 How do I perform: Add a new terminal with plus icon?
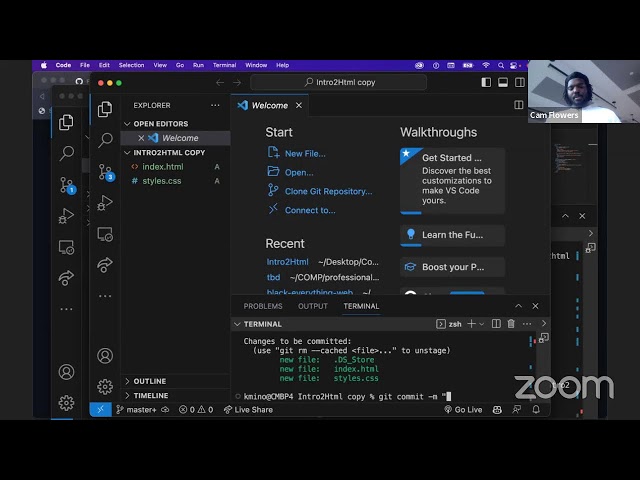click(471, 324)
